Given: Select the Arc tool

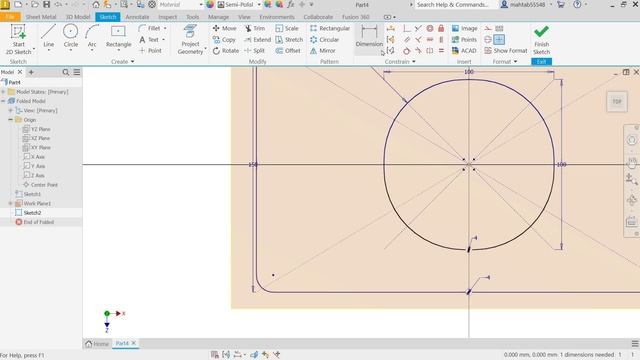Looking at the screenshot, I should pyautogui.click(x=92, y=36).
